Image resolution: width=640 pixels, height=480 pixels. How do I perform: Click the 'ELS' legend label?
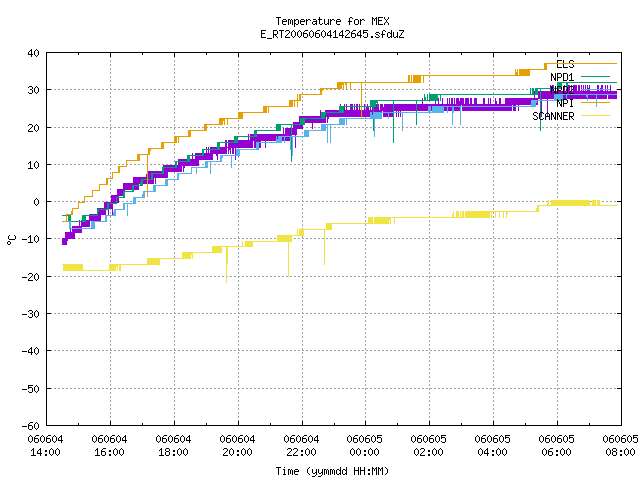click(x=565, y=64)
